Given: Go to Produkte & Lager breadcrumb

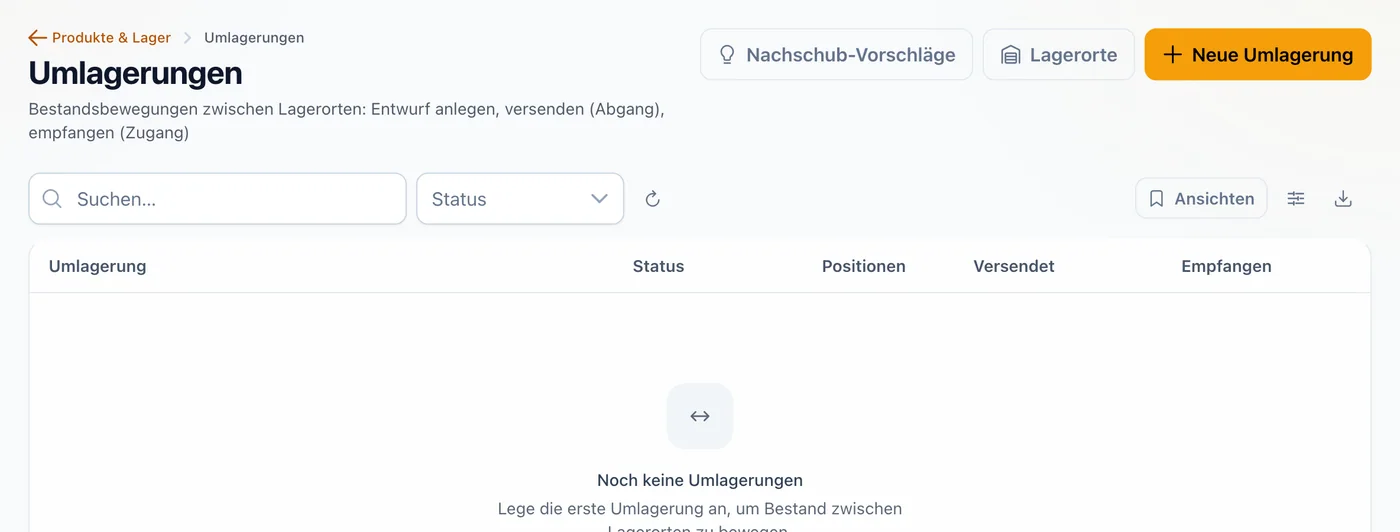Looking at the screenshot, I should 111,38.
